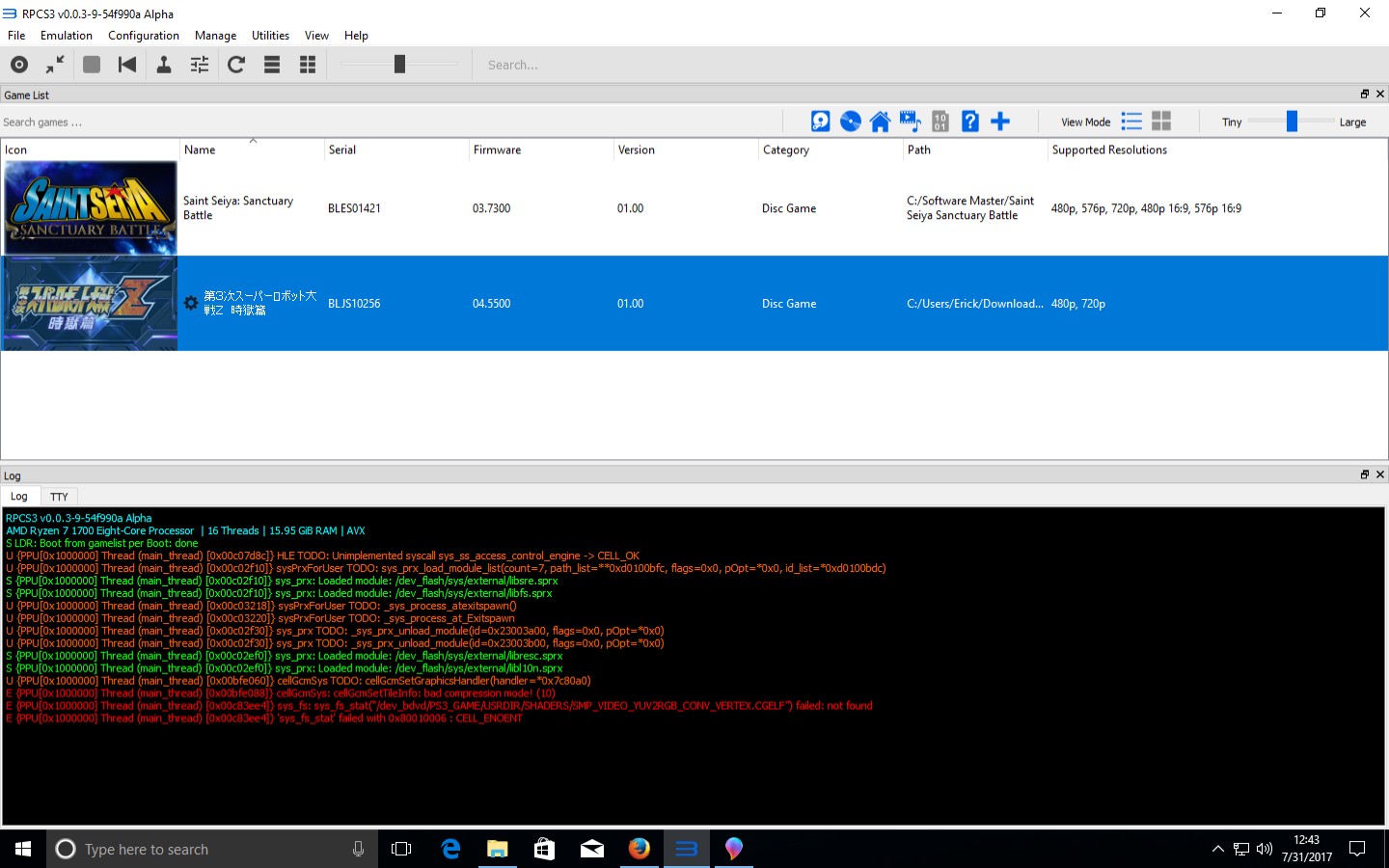Switch game list to list view mode
Screen dimensions: 1389x868
point(1131,122)
